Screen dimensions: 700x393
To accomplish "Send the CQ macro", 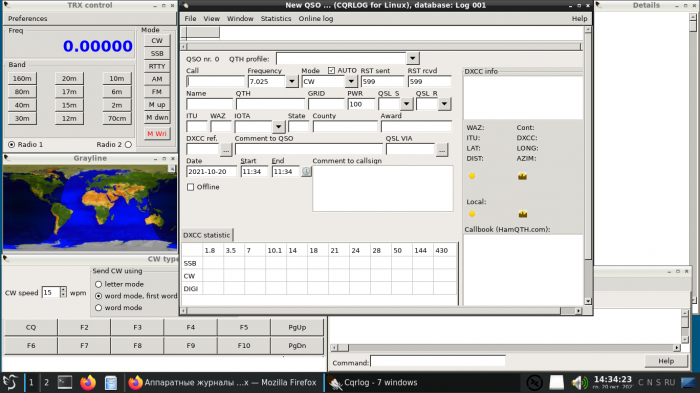I will [x=31, y=327].
